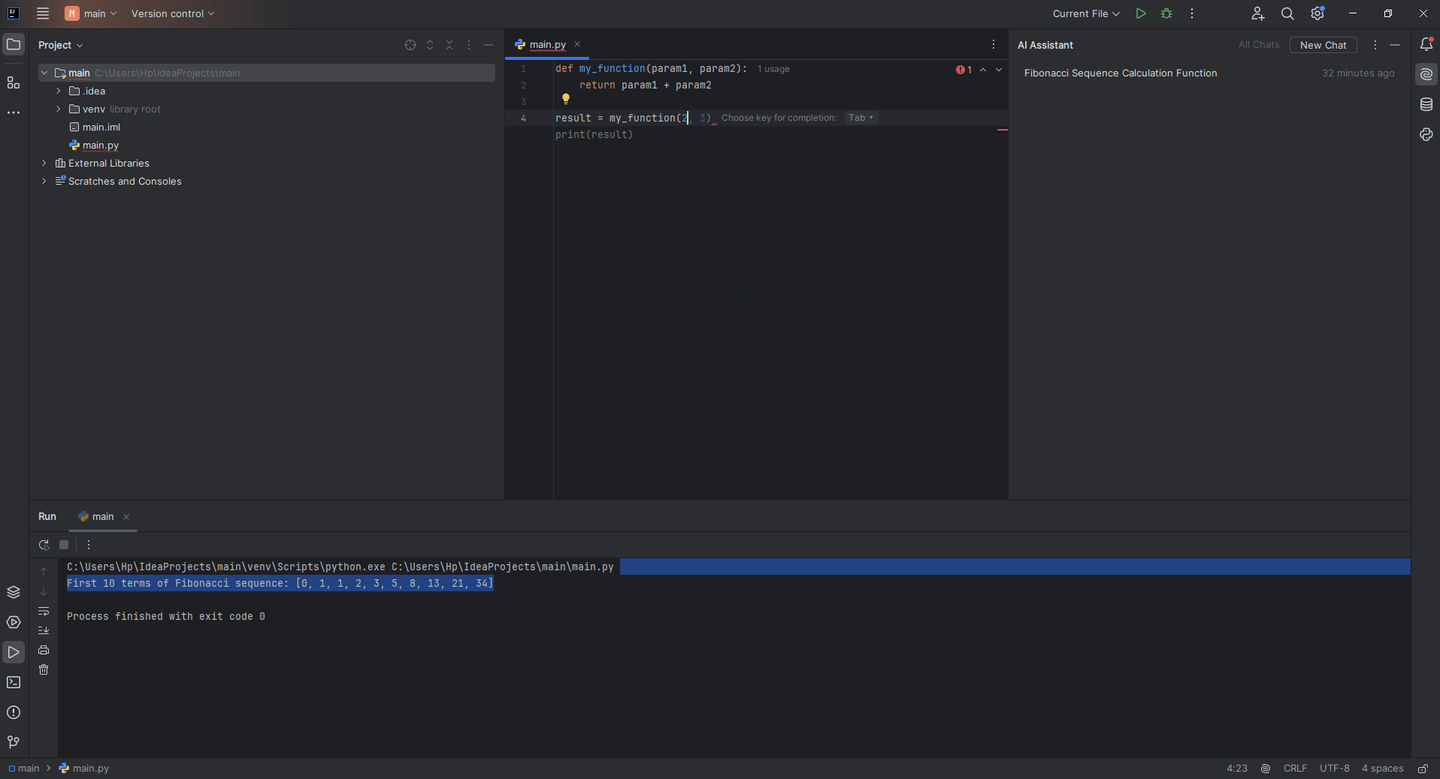This screenshot has width=1440, height=779.
Task: Toggle soft-wrap in Run console
Action: pyautogui.click(x=43, y=611)
